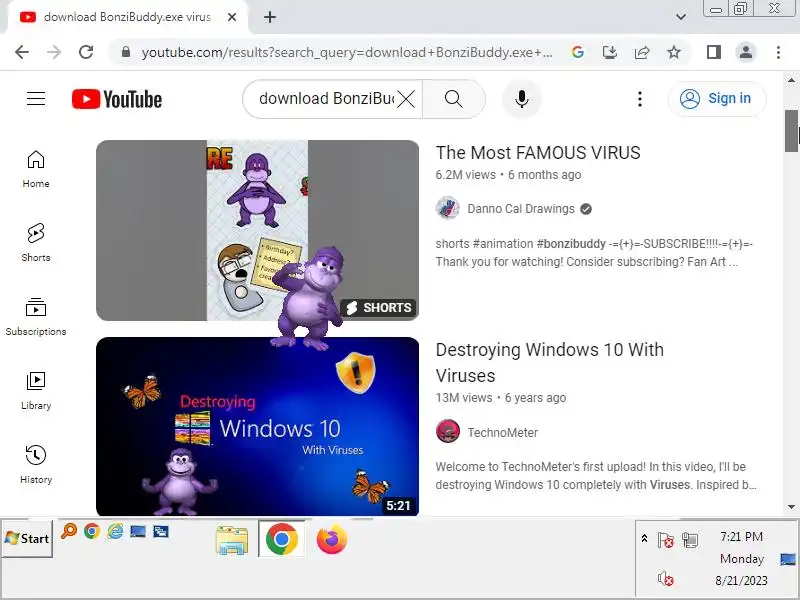
Task: Open a new browser tab
Action: (270, 17)
